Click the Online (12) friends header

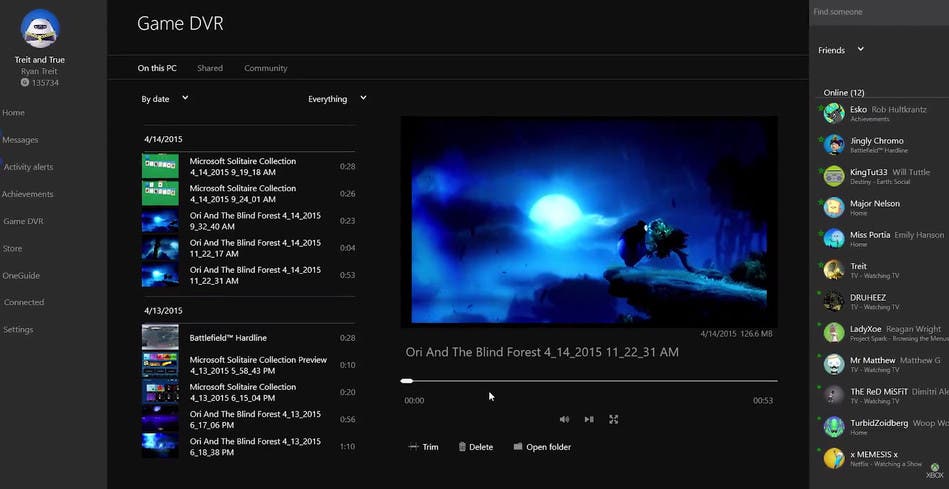[844, 93]
